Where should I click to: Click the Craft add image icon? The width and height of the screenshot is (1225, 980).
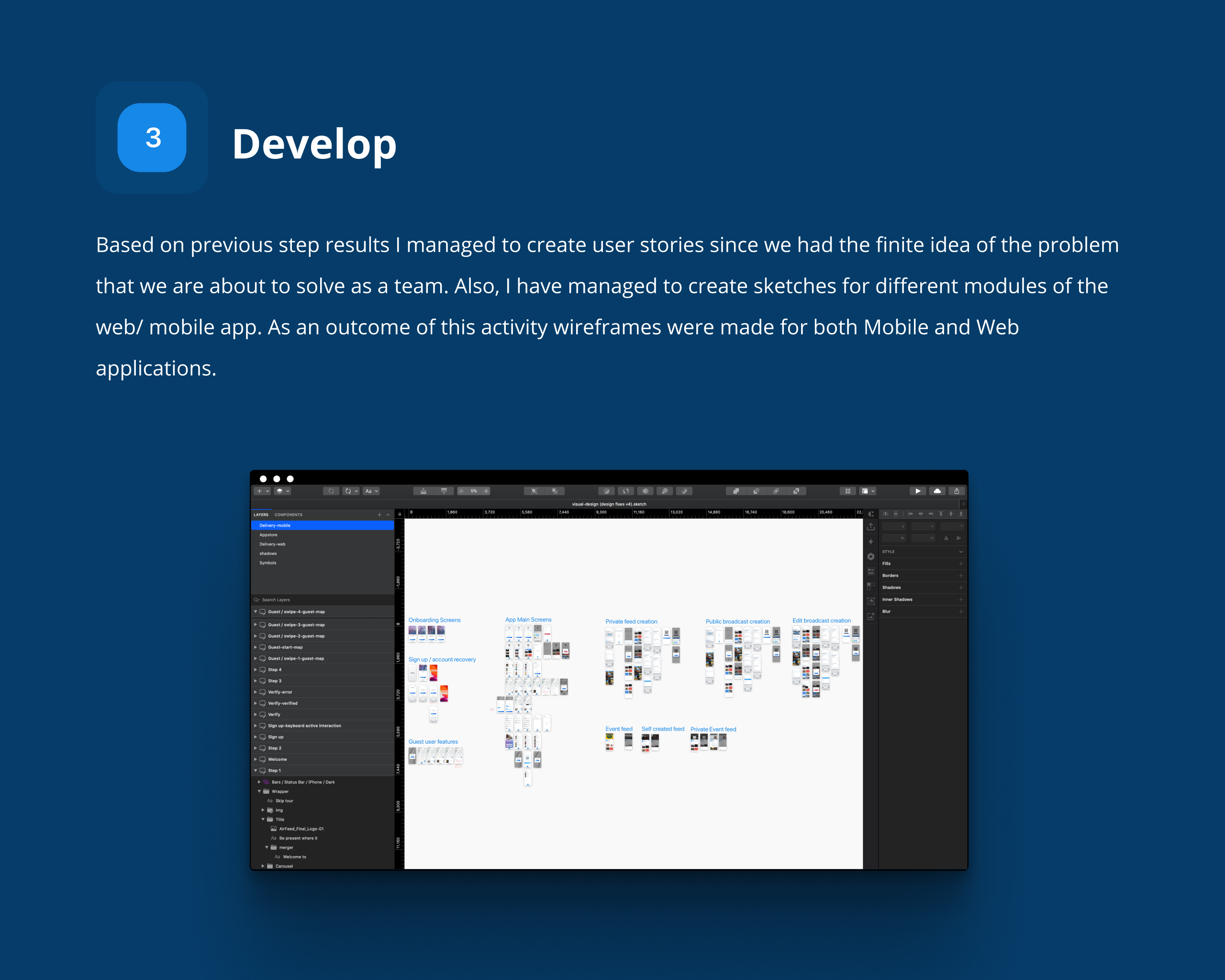(x=871, y=616)
